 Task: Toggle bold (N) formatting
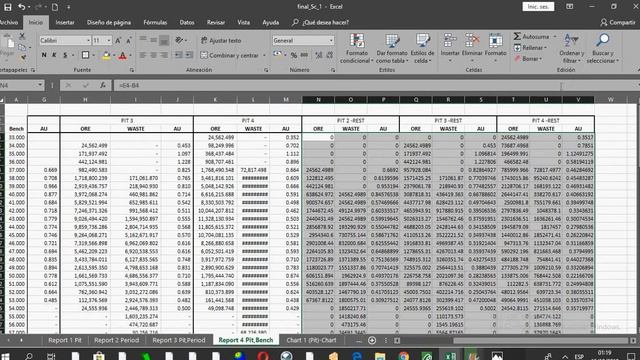tap(44, 55)
